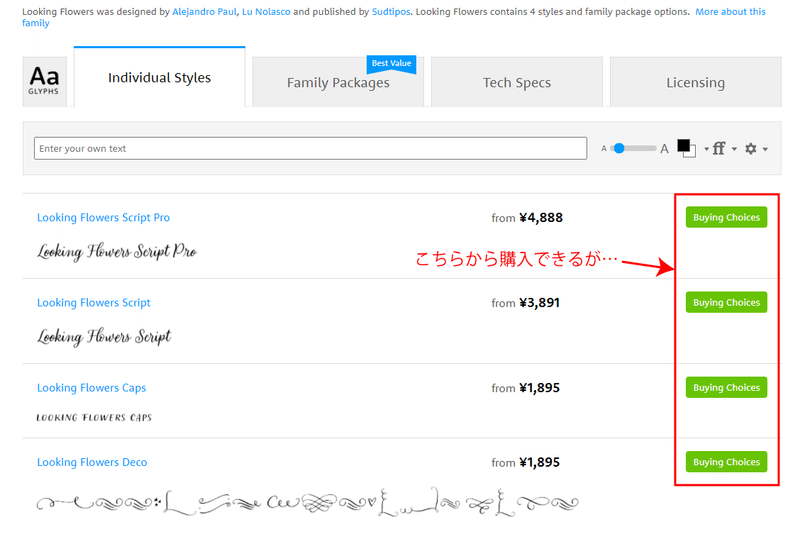Open the gear settings icon

[x=751, y=149]
